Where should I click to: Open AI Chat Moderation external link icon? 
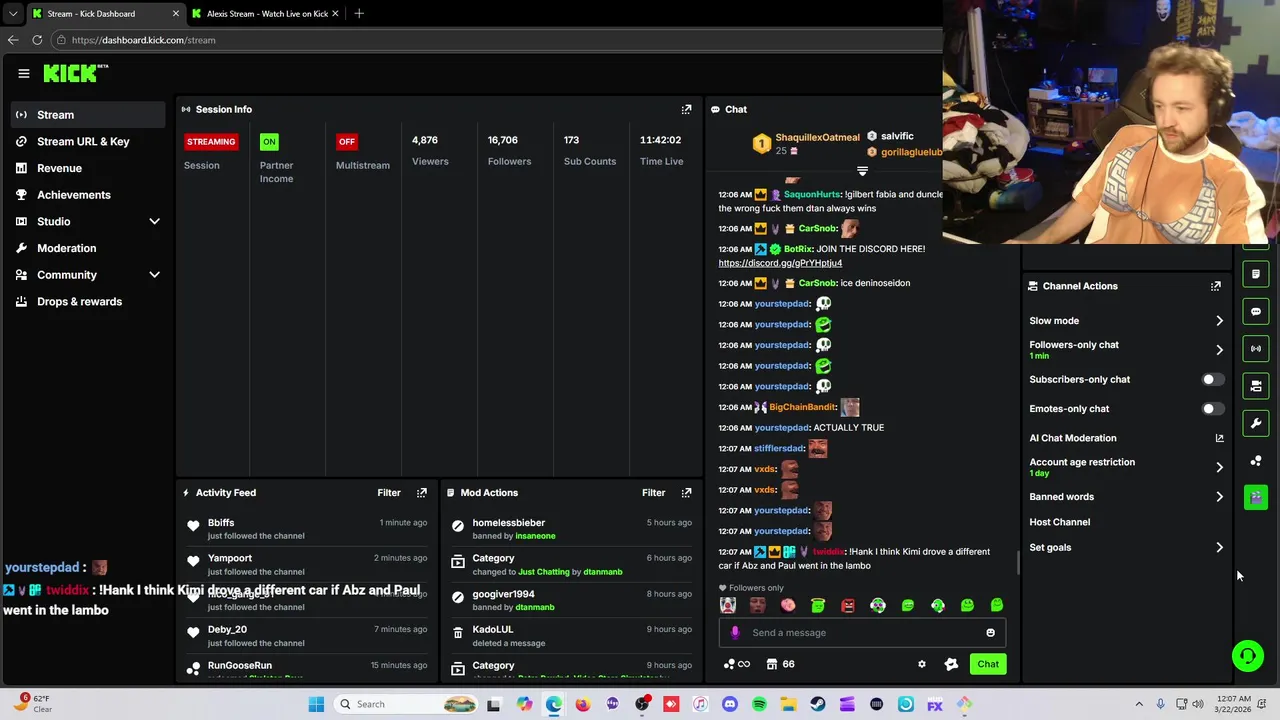tap(1219, 438)
